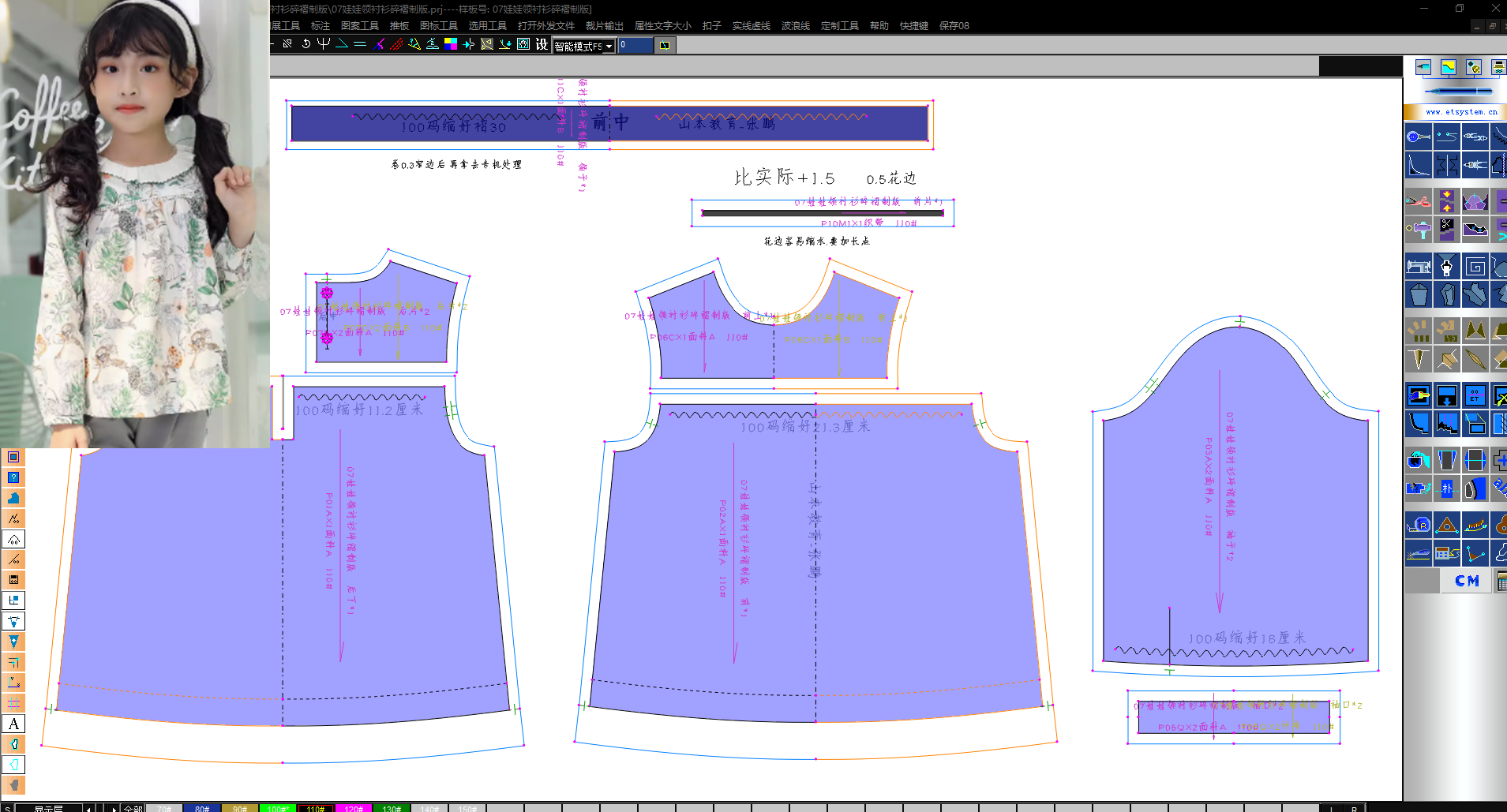1507x812 pixels.
Task: Open the 帮助 menu
Action: click(879, 26)
